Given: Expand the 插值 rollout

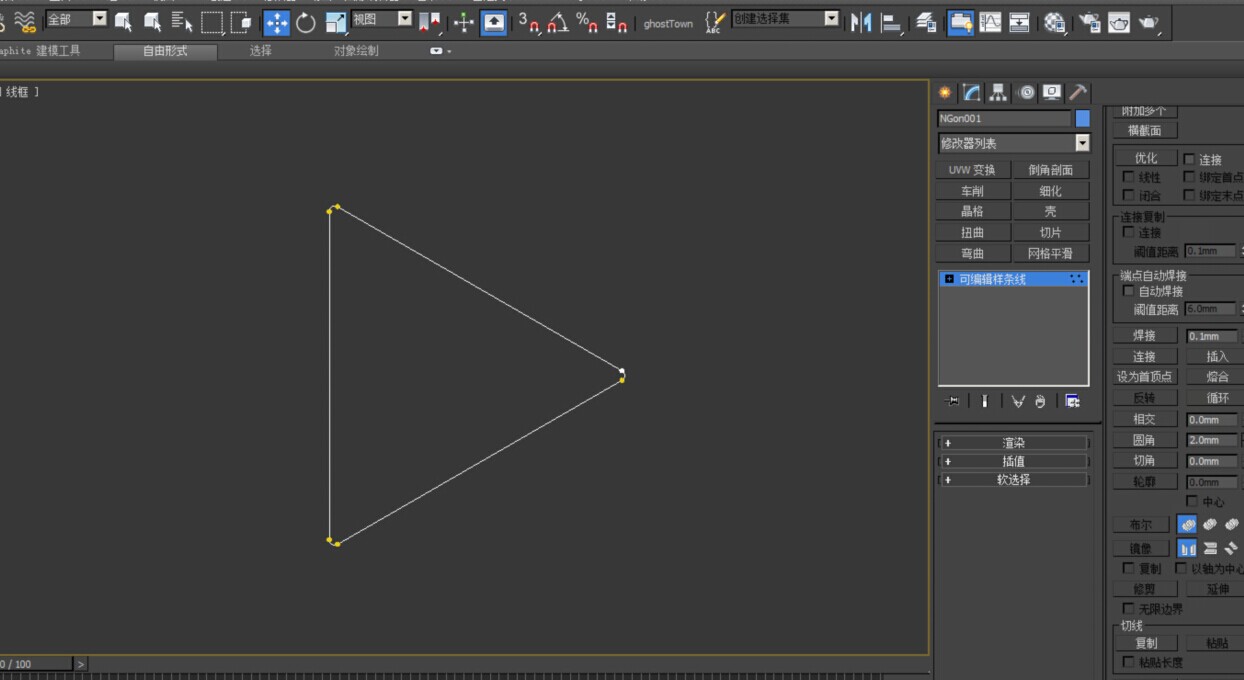Looking at the screenshot, I should [1013, 461].
